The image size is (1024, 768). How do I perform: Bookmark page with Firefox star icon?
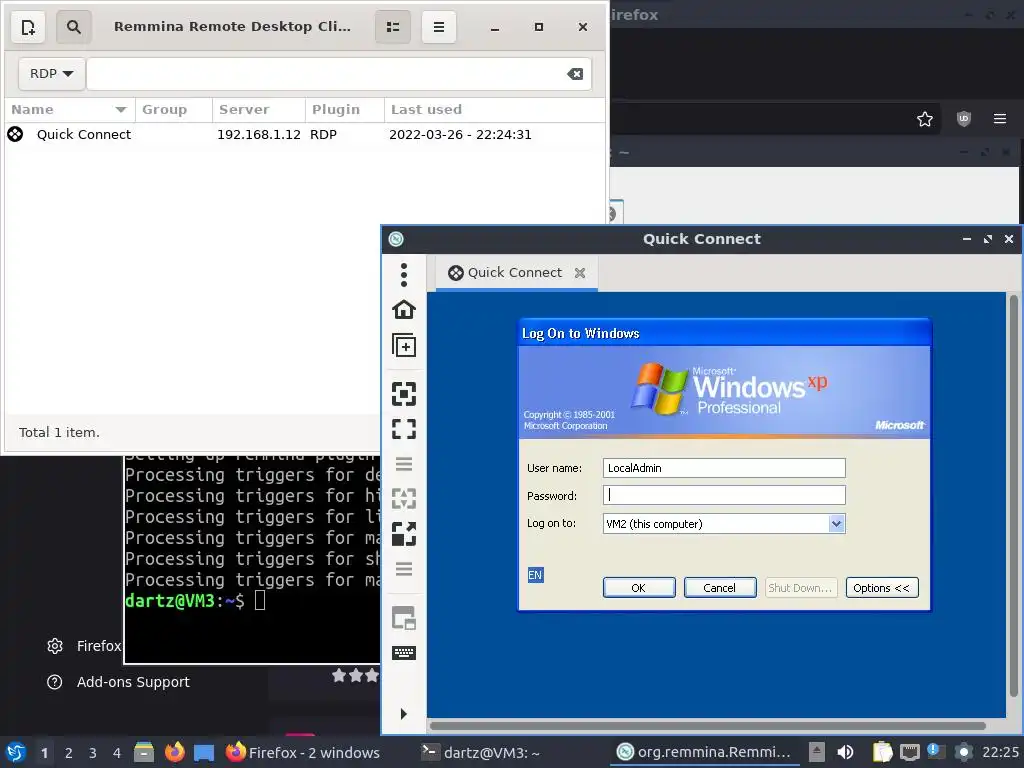[x=925, y=119]
